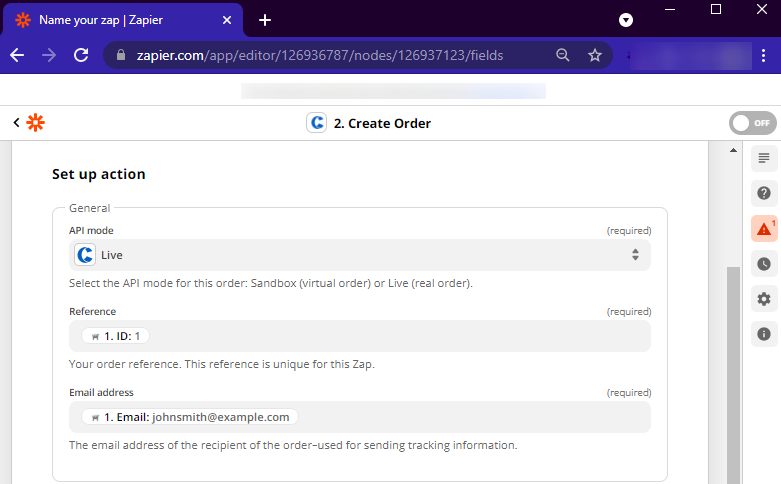Click the vertical scrollbar thumb
Viewport: 781px width, 484px height.
point(733,375)
